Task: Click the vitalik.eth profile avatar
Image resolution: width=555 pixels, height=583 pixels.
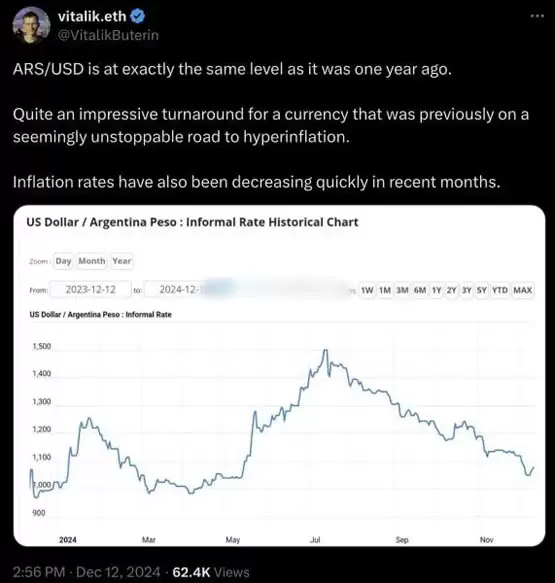Action: tap(32, 25)
